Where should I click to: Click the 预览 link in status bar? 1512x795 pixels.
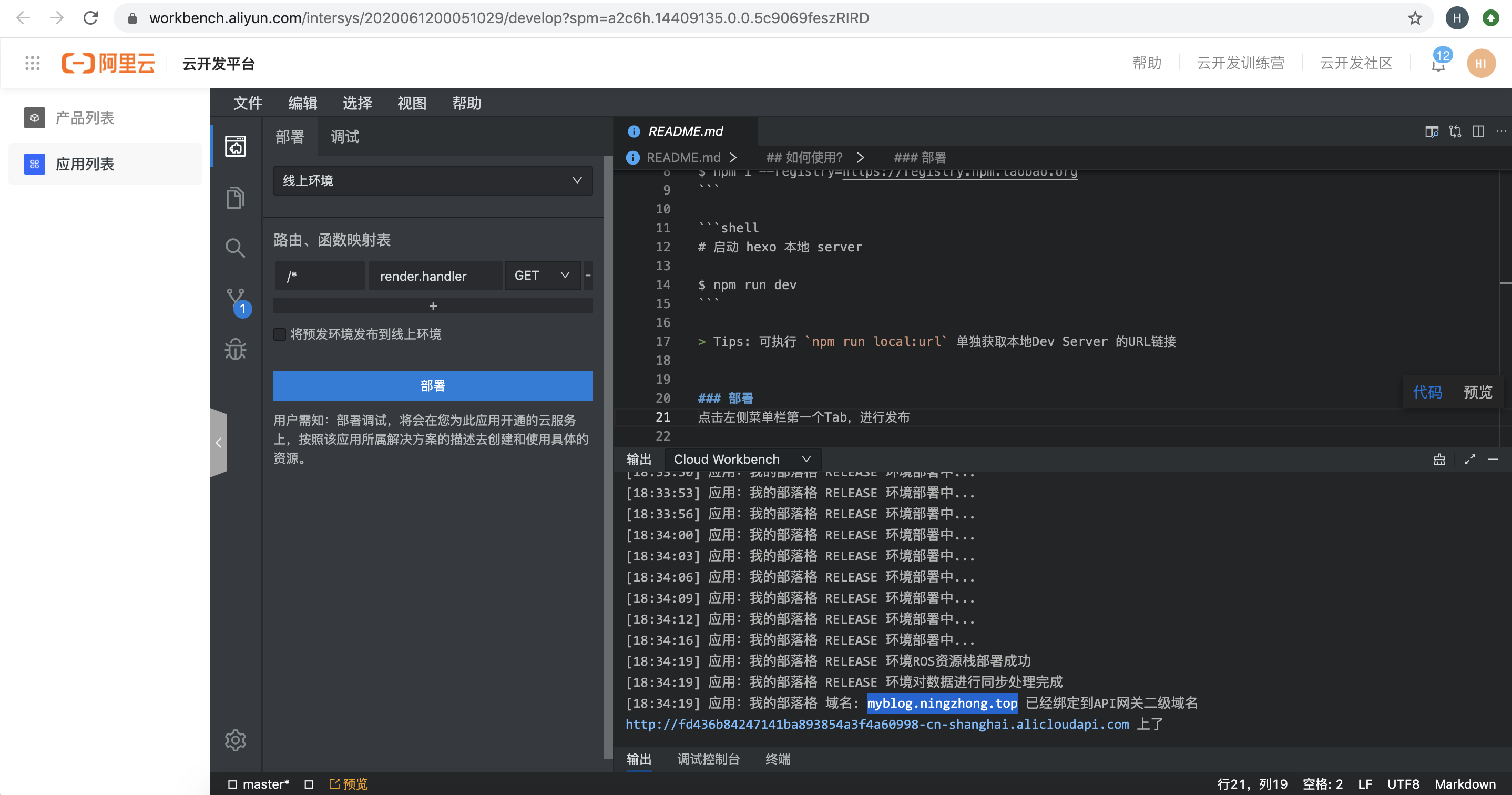point(348,784)
